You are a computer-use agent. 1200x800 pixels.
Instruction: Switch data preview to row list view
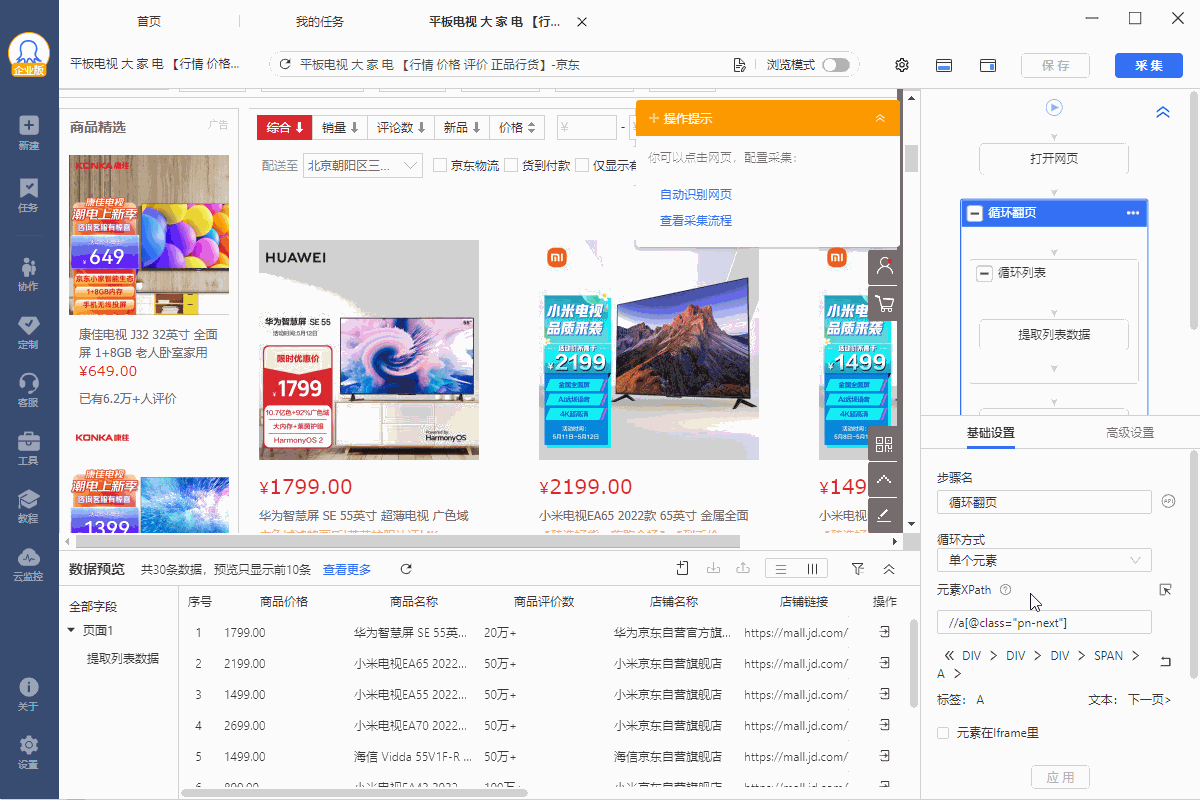781,568
